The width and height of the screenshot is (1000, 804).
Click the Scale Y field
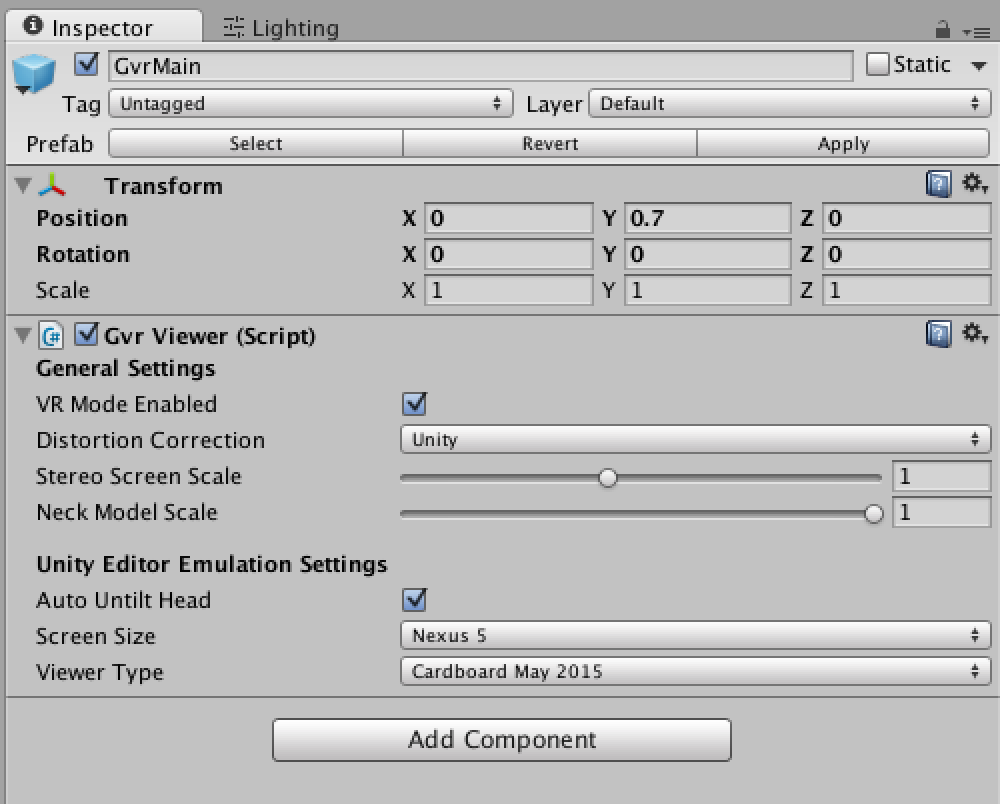[x=707, y=290]
